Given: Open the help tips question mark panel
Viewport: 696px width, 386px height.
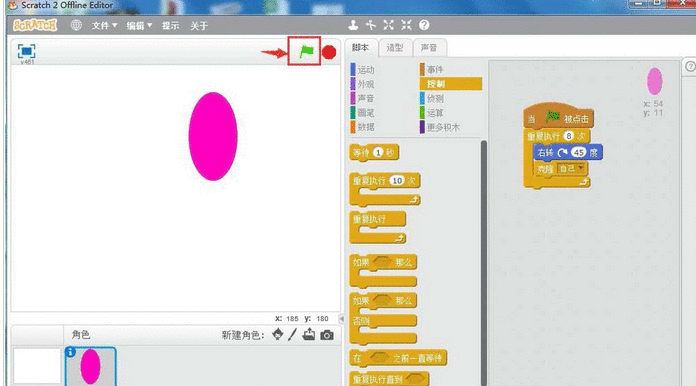Looking at the screenshot, I should [x=690, y=66].
